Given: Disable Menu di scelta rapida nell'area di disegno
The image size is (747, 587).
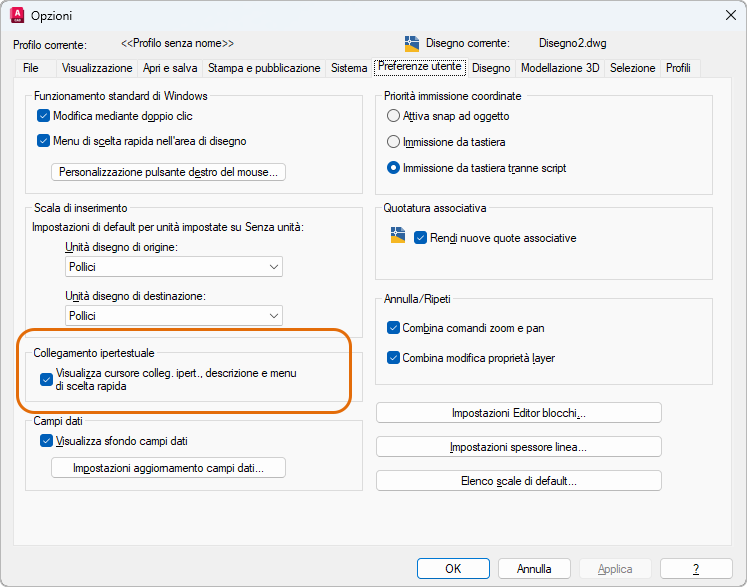Looking at the screenshot, I should click(43, 141).
